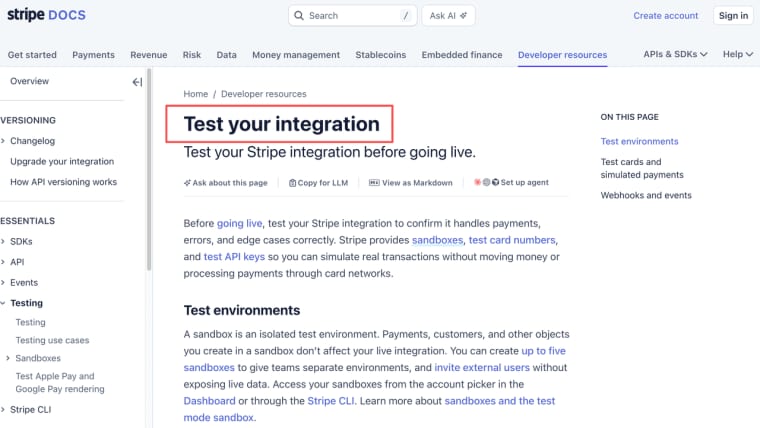Open the Data tab
This screenshot has height=428, width=760.
click(x=226, y=55)
